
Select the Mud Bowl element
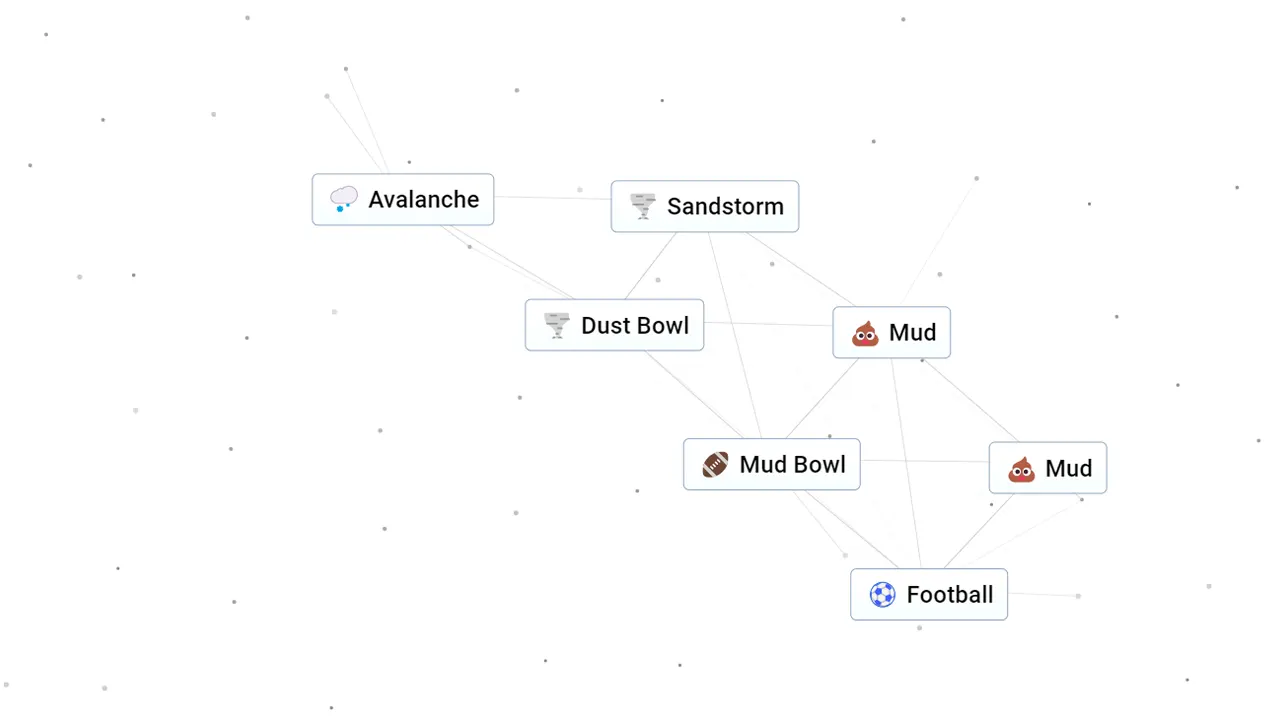(x=792, y=464)
